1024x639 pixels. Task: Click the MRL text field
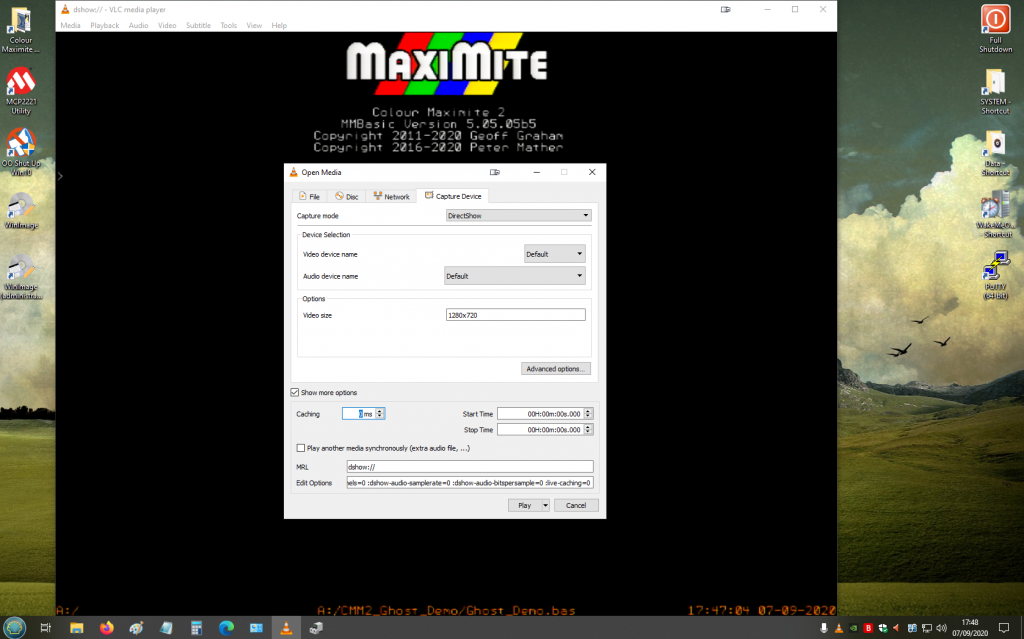click(470, 467)
